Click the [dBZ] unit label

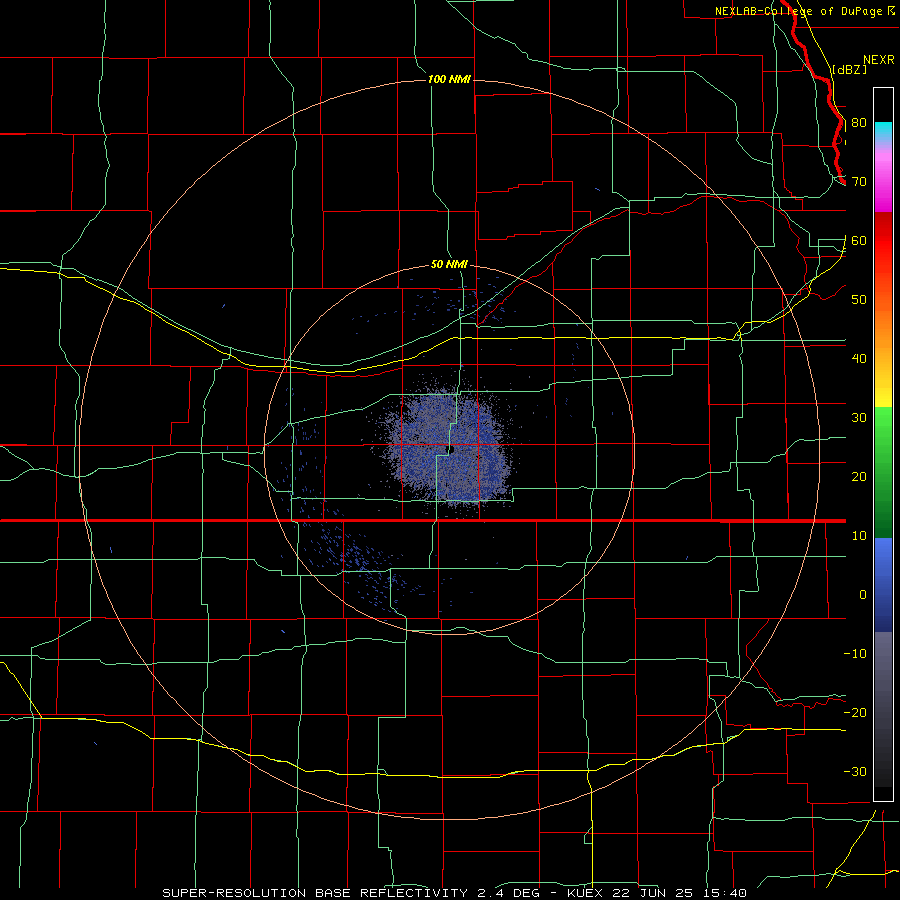[849, 69]
